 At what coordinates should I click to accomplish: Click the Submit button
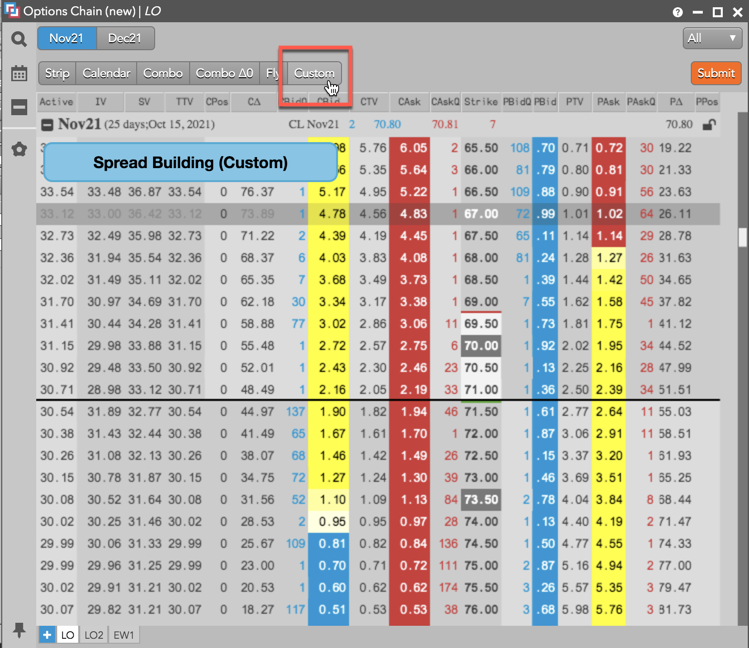pos(715,73)
